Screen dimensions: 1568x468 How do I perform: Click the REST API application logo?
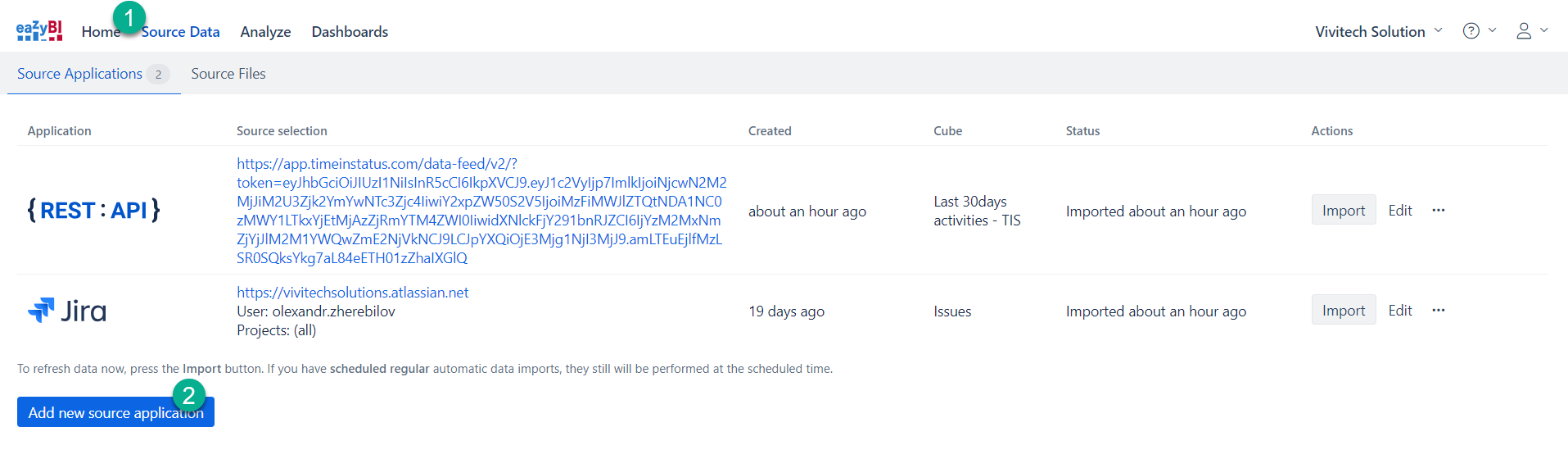(93, 211)
